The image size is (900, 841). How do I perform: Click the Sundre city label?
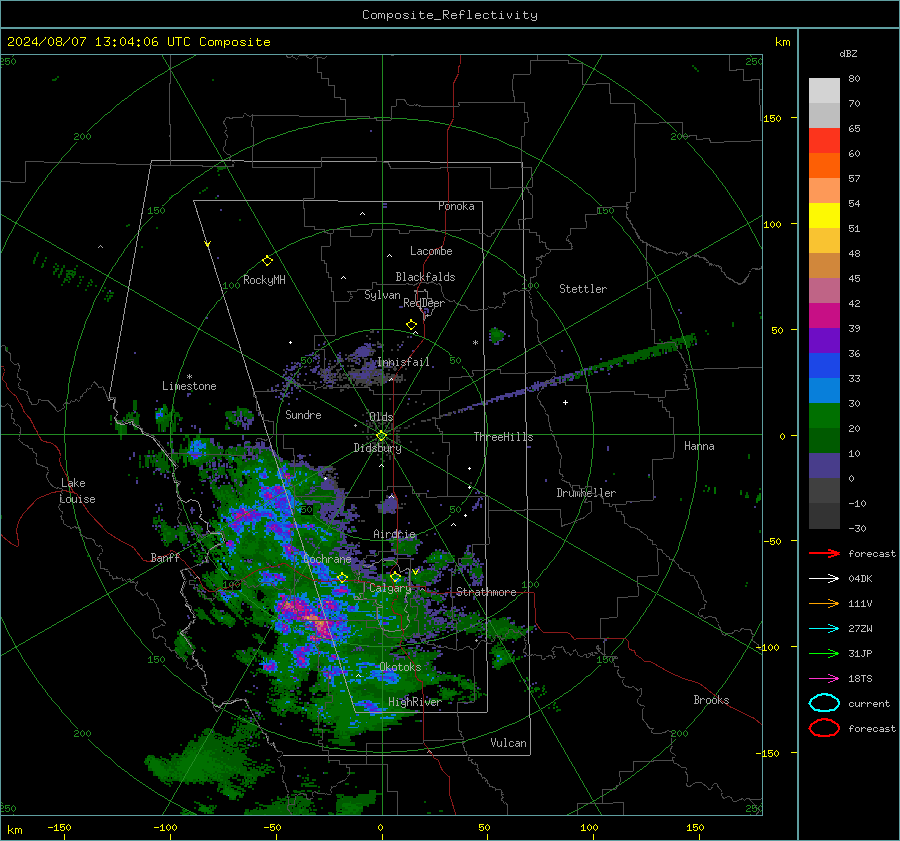click(x=303, y=415)
